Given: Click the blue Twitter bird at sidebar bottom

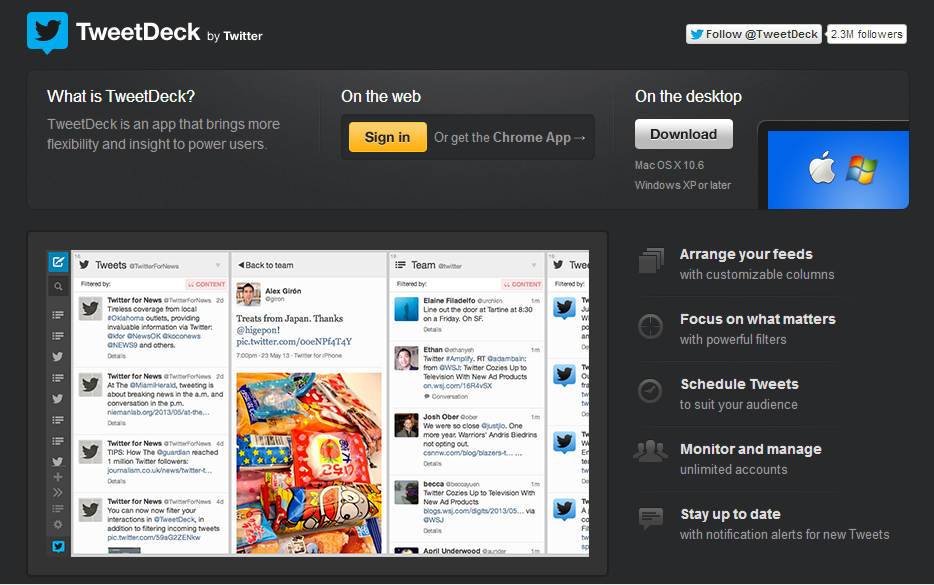Looking at the screenshot, I should point(58,546).
